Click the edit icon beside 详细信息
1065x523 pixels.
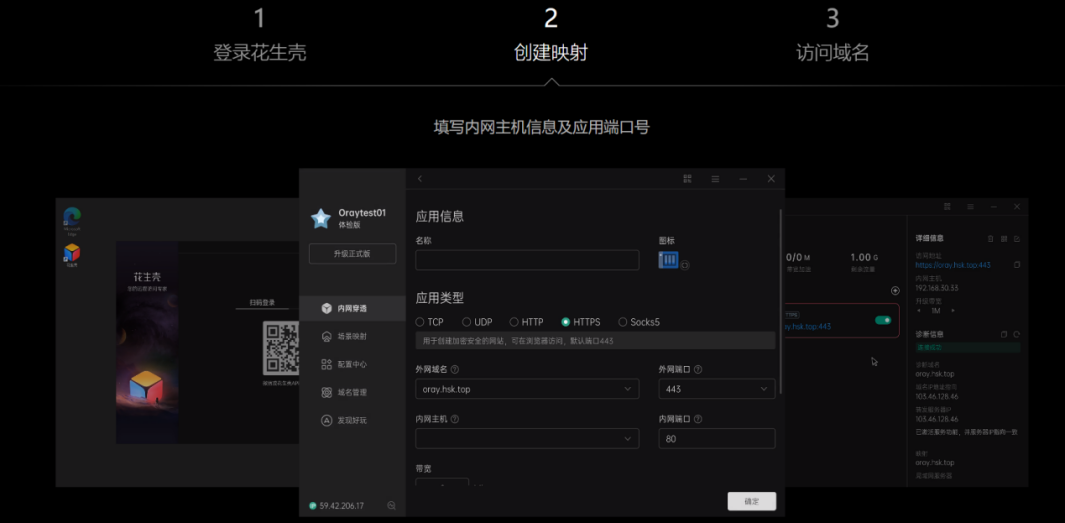coord(1017,238)
